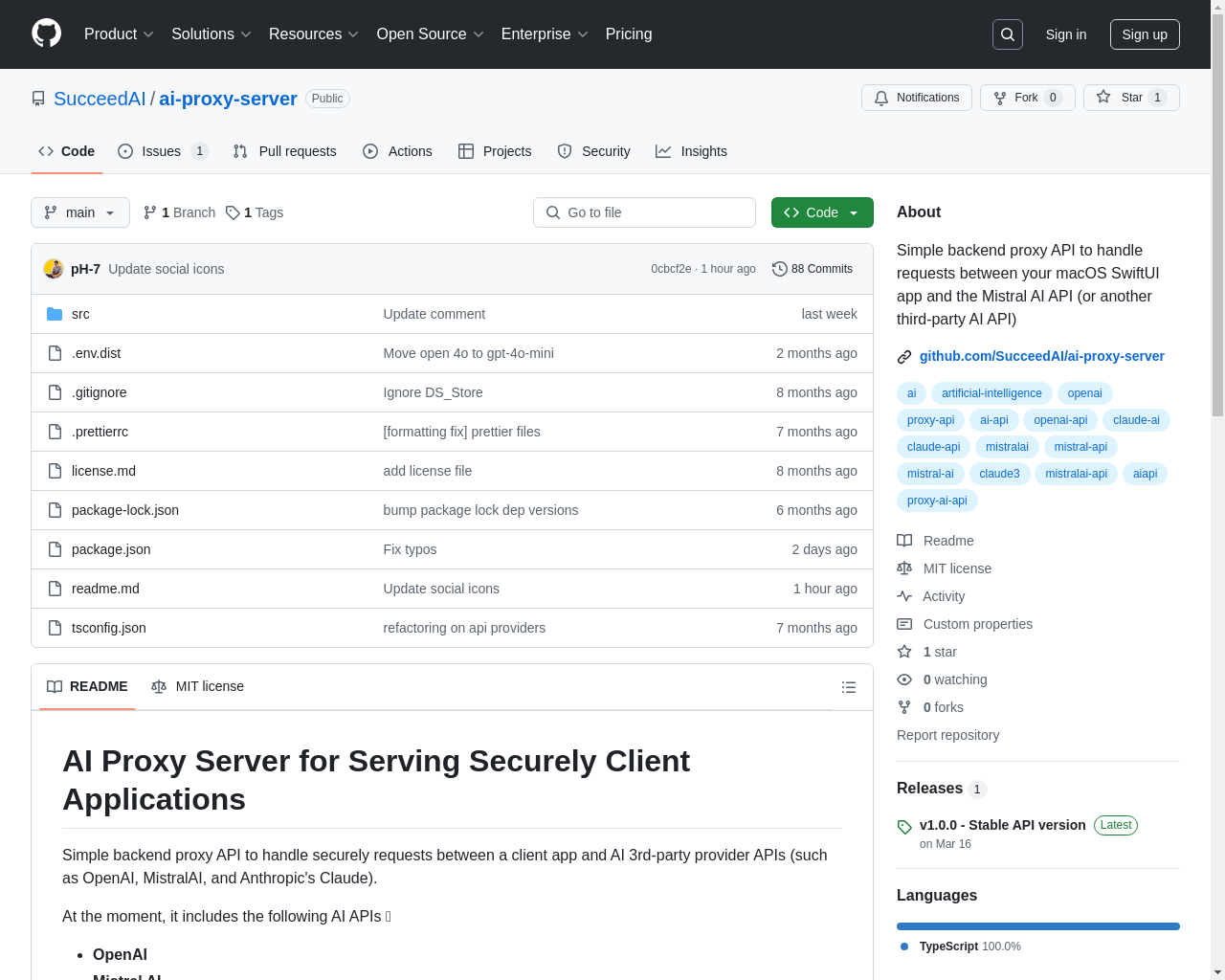Select the README tab
The height and width of the screenshot is (980, 1225).
(x=87, y=686)
